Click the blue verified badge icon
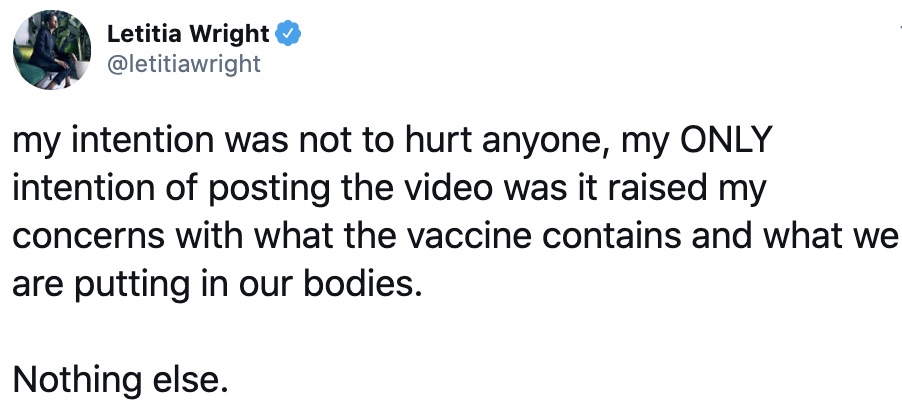 pyautogui.click(x=288, y=33)
